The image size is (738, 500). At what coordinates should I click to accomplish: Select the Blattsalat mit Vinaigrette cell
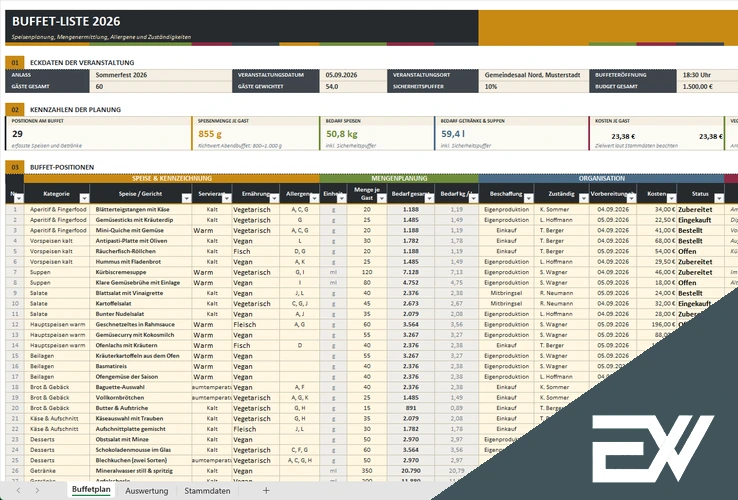[140, 293]
